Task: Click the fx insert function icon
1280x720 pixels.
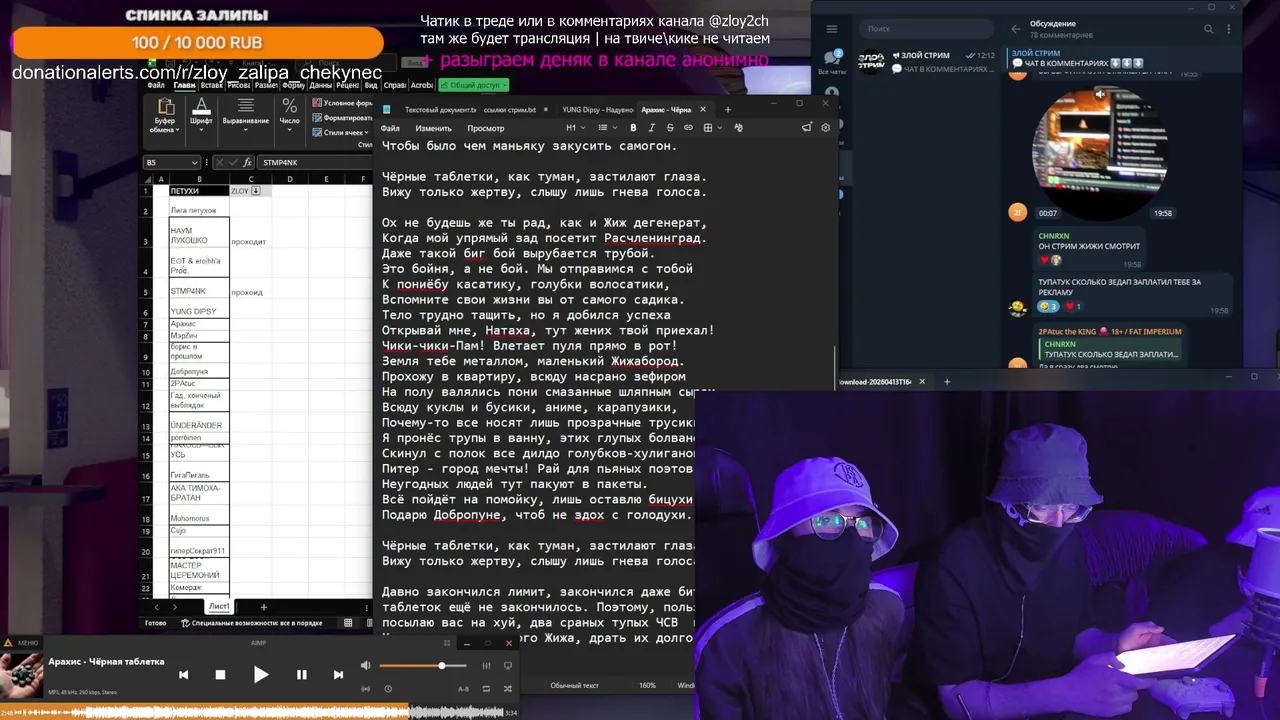Action: pyautogui.click(x=247, y=162)
